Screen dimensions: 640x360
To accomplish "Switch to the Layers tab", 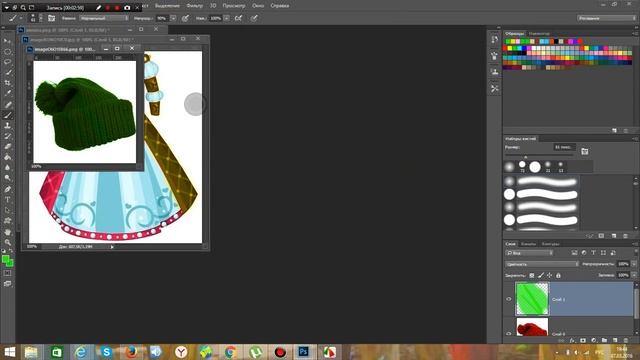I will pos(511,244).
